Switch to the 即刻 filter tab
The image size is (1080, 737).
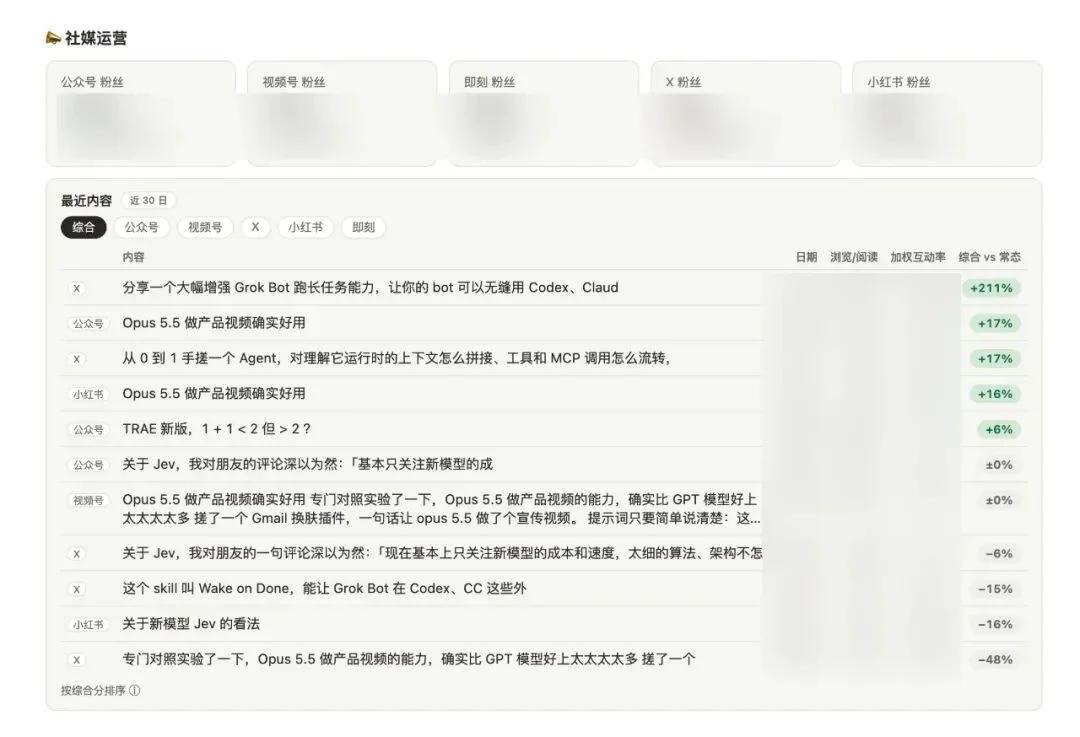pos(363,227)
